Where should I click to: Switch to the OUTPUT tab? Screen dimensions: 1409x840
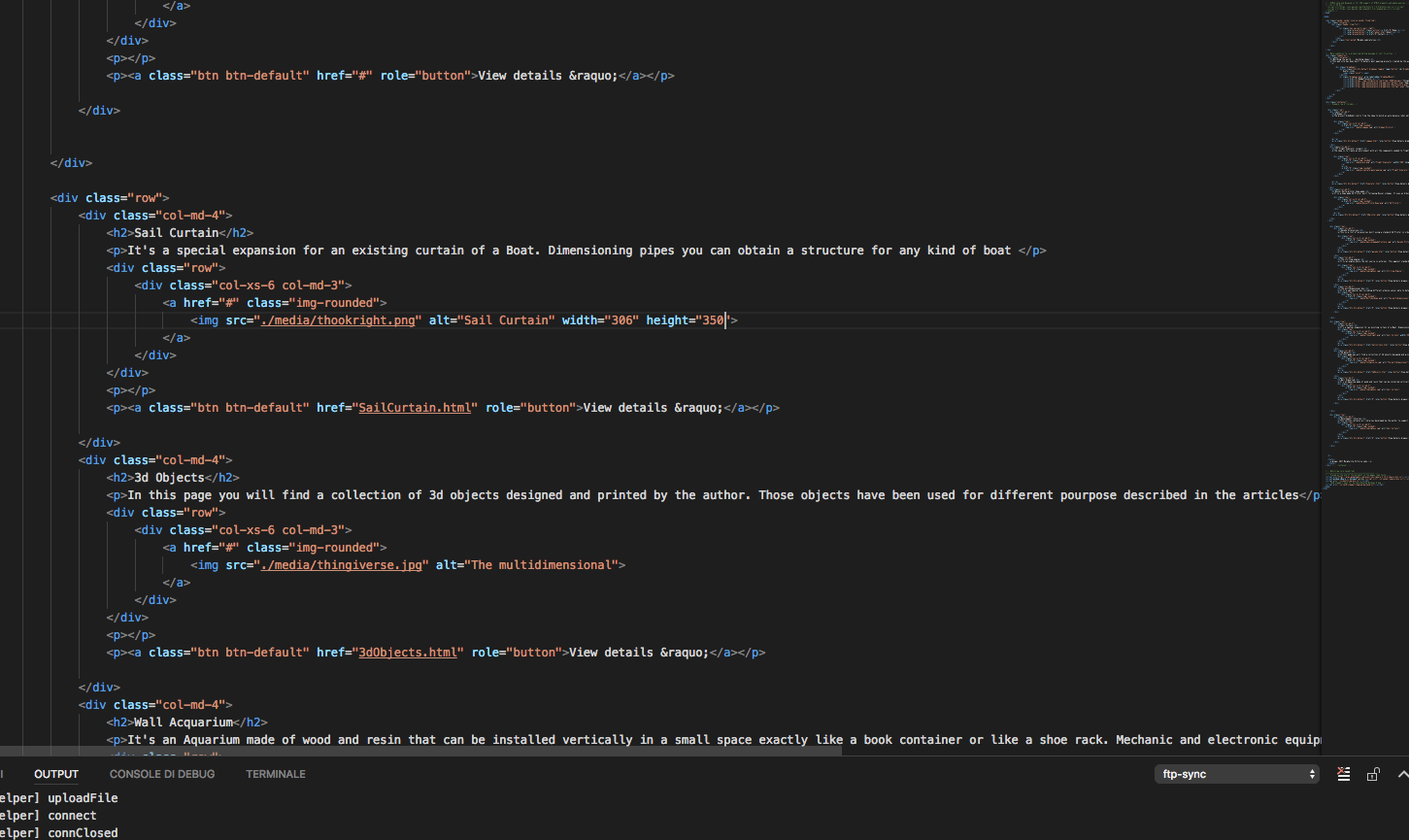point(56,774)
